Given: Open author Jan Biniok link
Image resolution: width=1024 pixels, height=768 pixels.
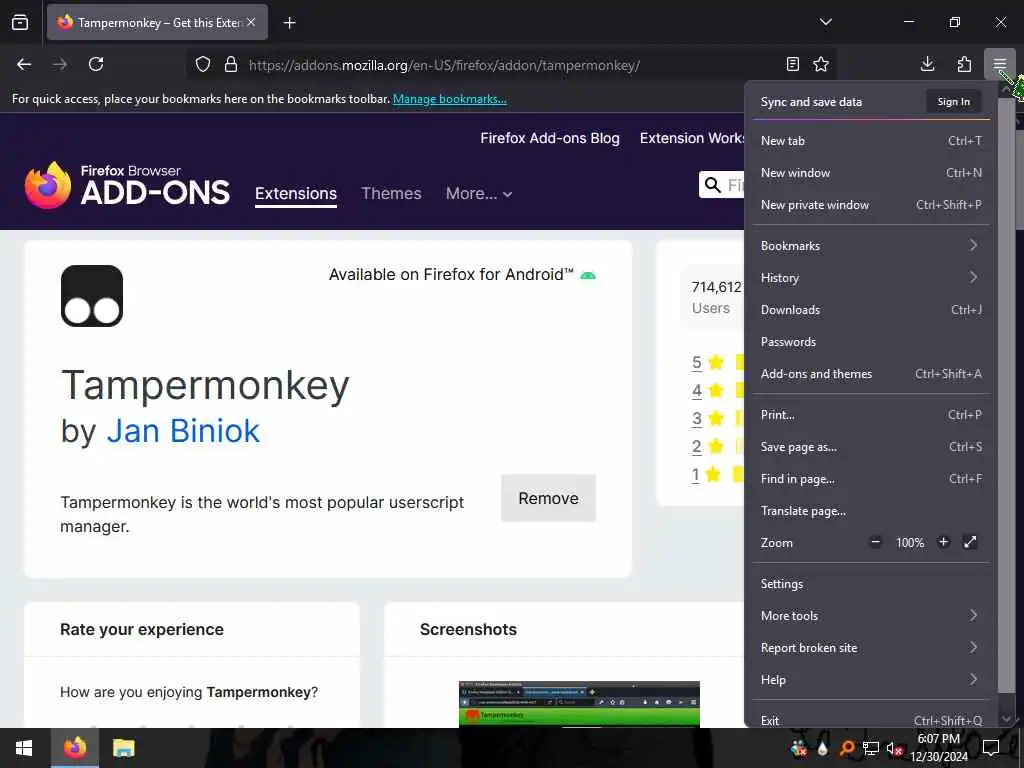Looking at the screenshot, I should (x=183, y=431).
